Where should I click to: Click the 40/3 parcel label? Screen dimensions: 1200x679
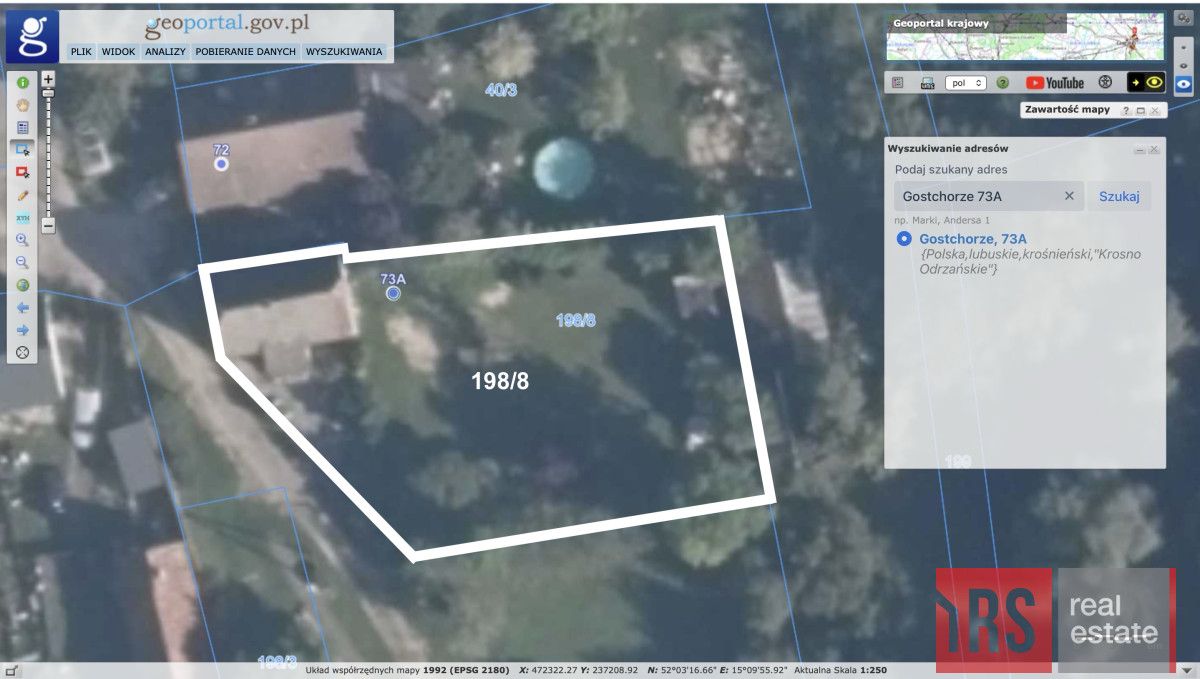(501, 90)
